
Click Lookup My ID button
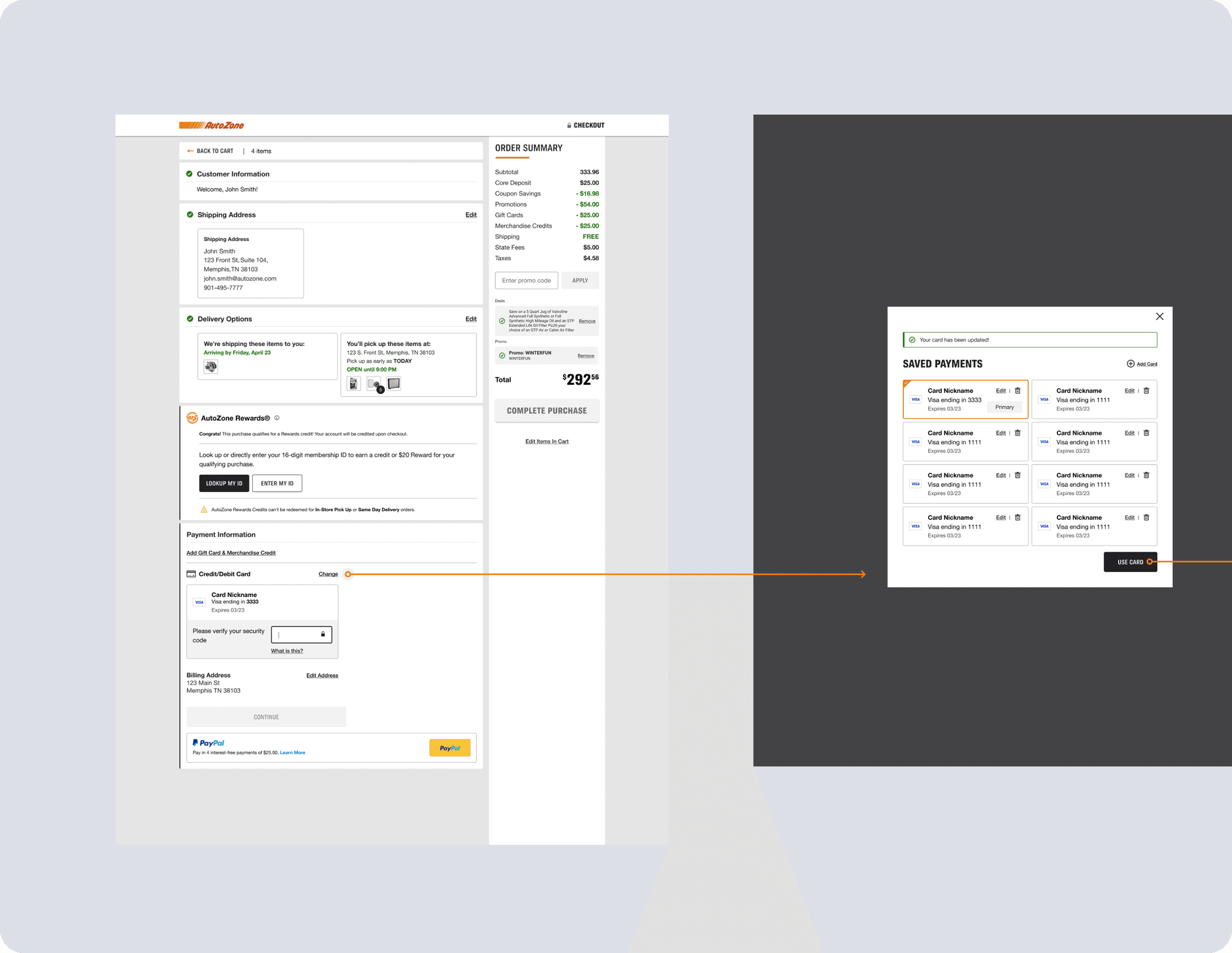(x=224, y=484)
